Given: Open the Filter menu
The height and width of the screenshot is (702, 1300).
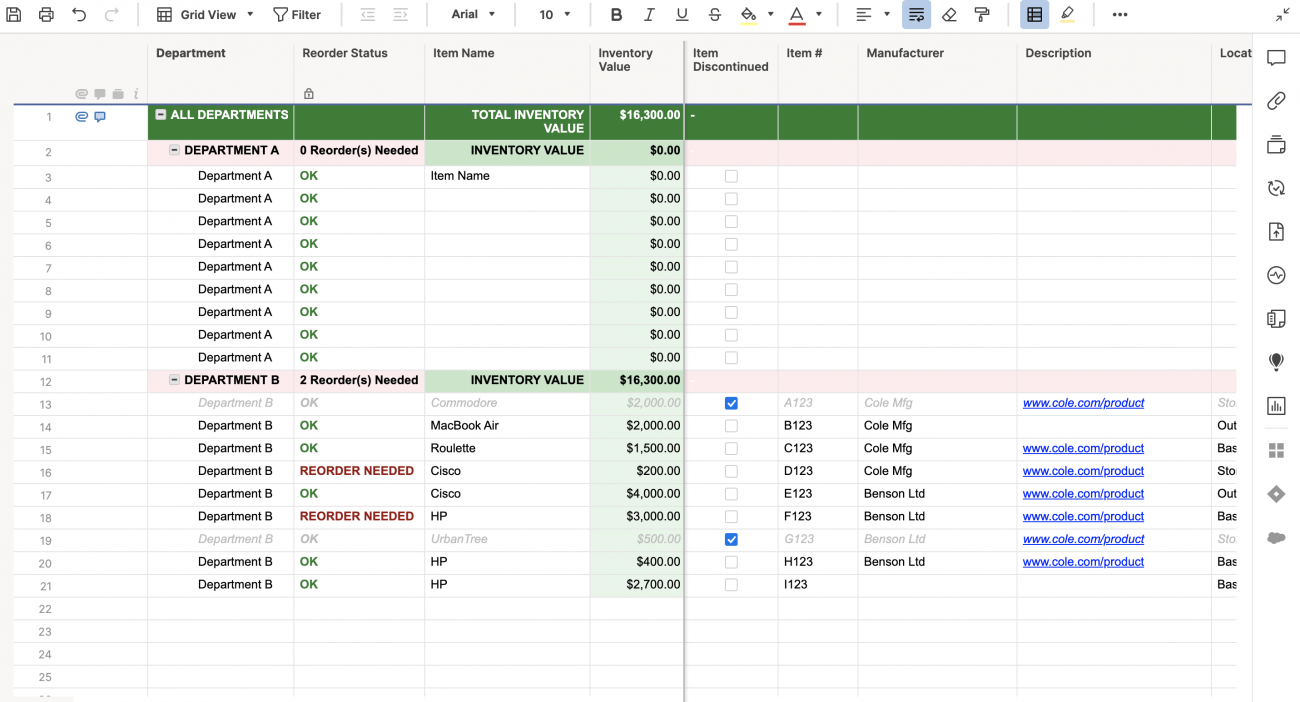Looking at the screenshot, I should [297, 15].
